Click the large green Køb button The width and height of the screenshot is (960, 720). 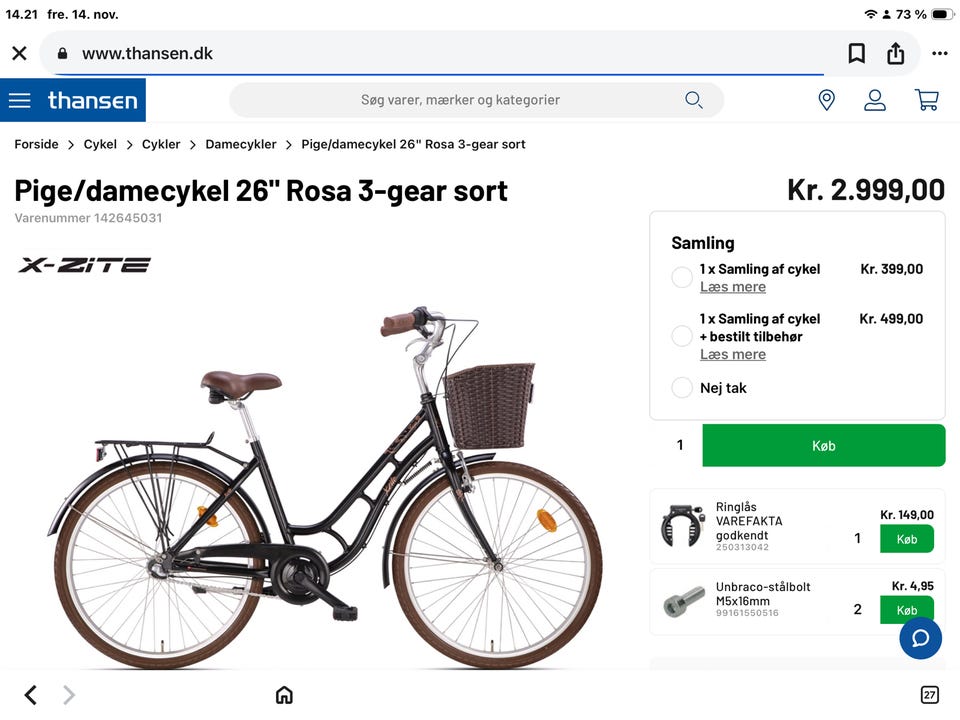tap(823, 445)
